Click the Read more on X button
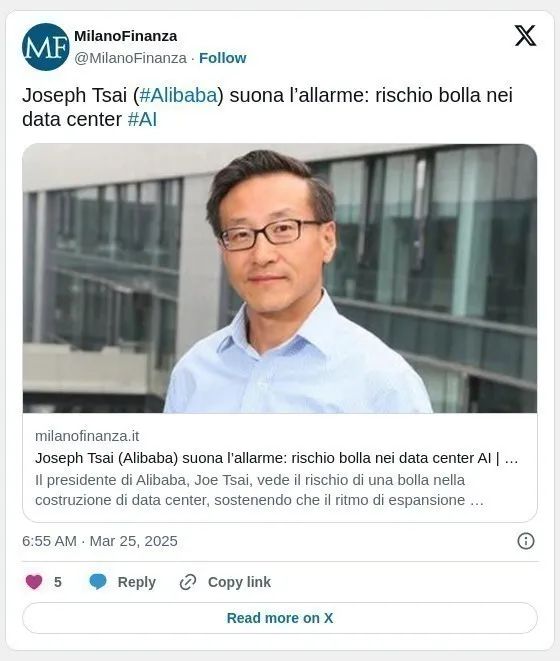The image size is (560, 661). click(280, 618)
